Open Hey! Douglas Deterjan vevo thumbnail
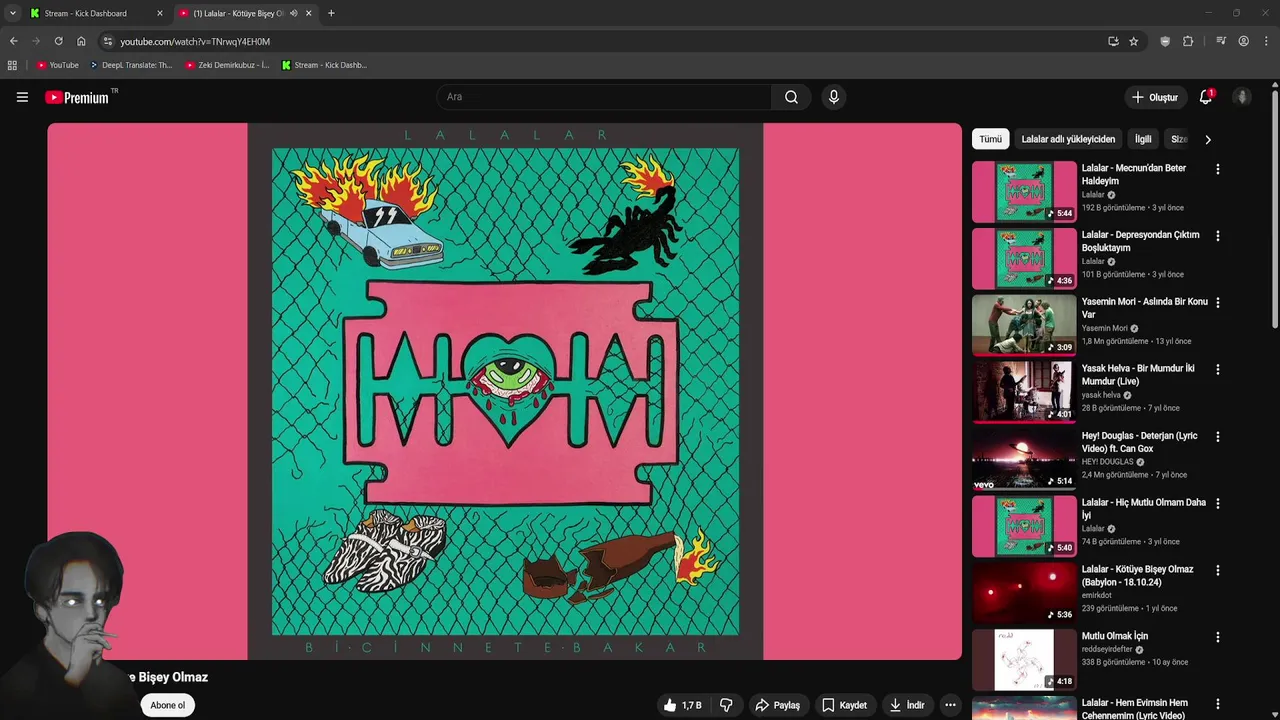 (x=1024, y=459)
